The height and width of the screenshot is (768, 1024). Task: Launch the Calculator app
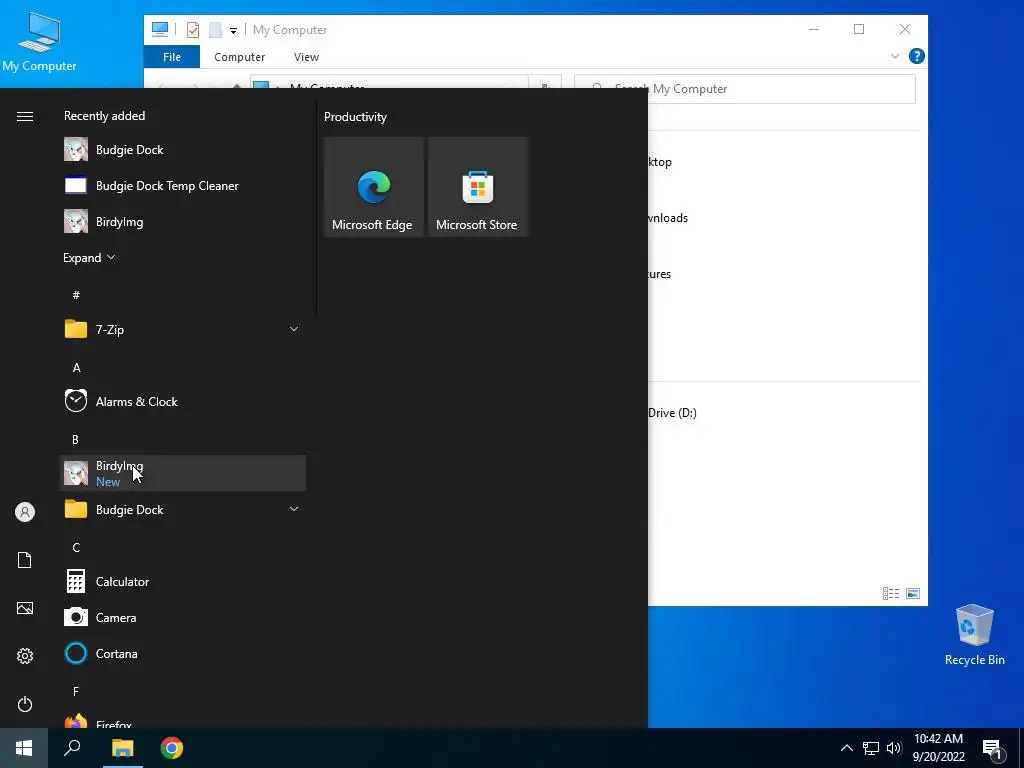(x=183, y=581)
